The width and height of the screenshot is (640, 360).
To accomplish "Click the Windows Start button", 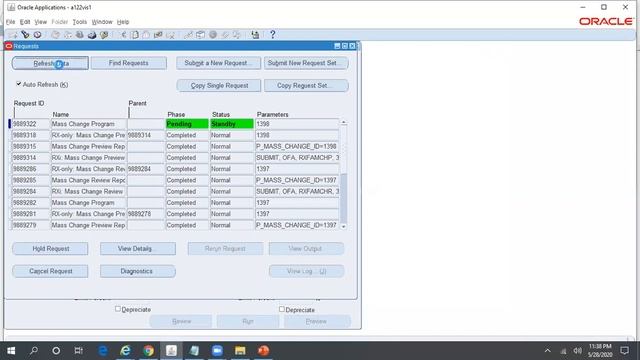I will coord(11,351).
